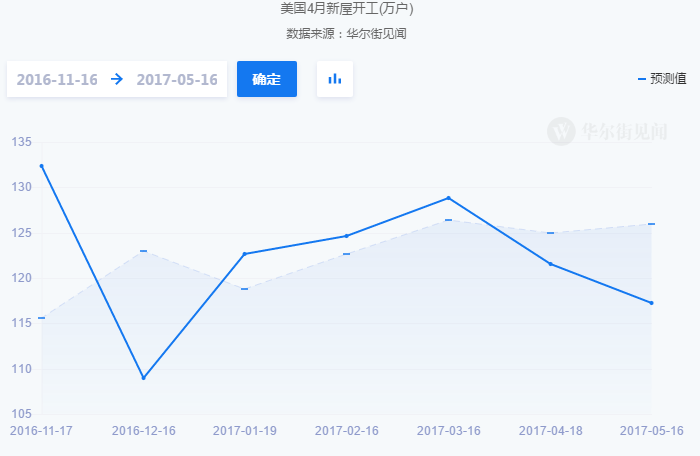This screenshot has height=456, width=700.
Task: Click x-axis label 2017-03-16
Action: point(449,431)
